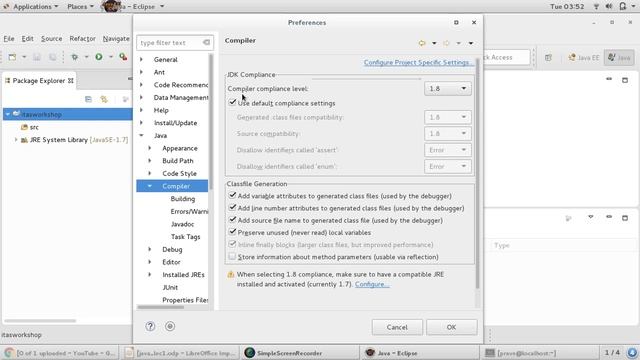This screenshot has height=360, width=640.
Task: Click Collapse All icon in Package Explorer
Action: (88, 99)
